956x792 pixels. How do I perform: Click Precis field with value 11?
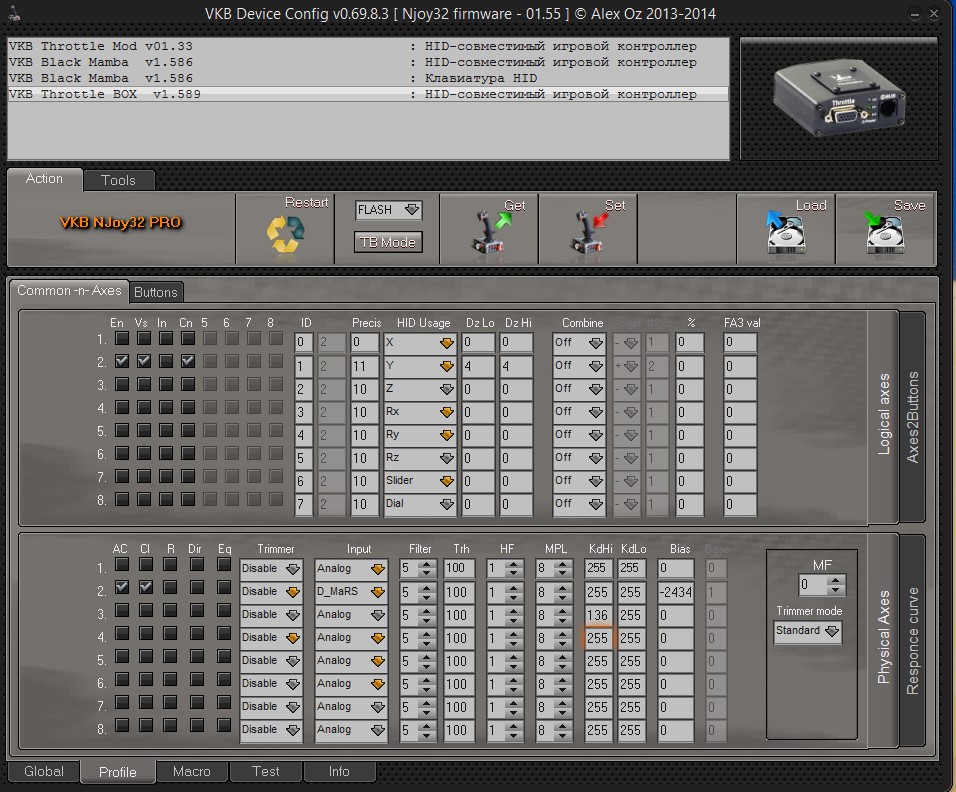coord(364,366)
